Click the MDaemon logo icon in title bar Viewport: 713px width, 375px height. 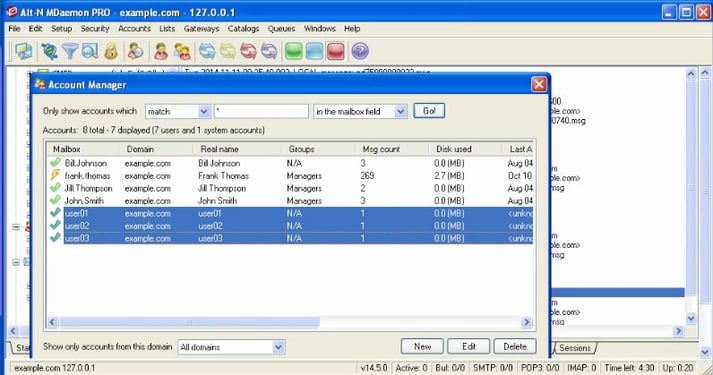tap(11, 12)
